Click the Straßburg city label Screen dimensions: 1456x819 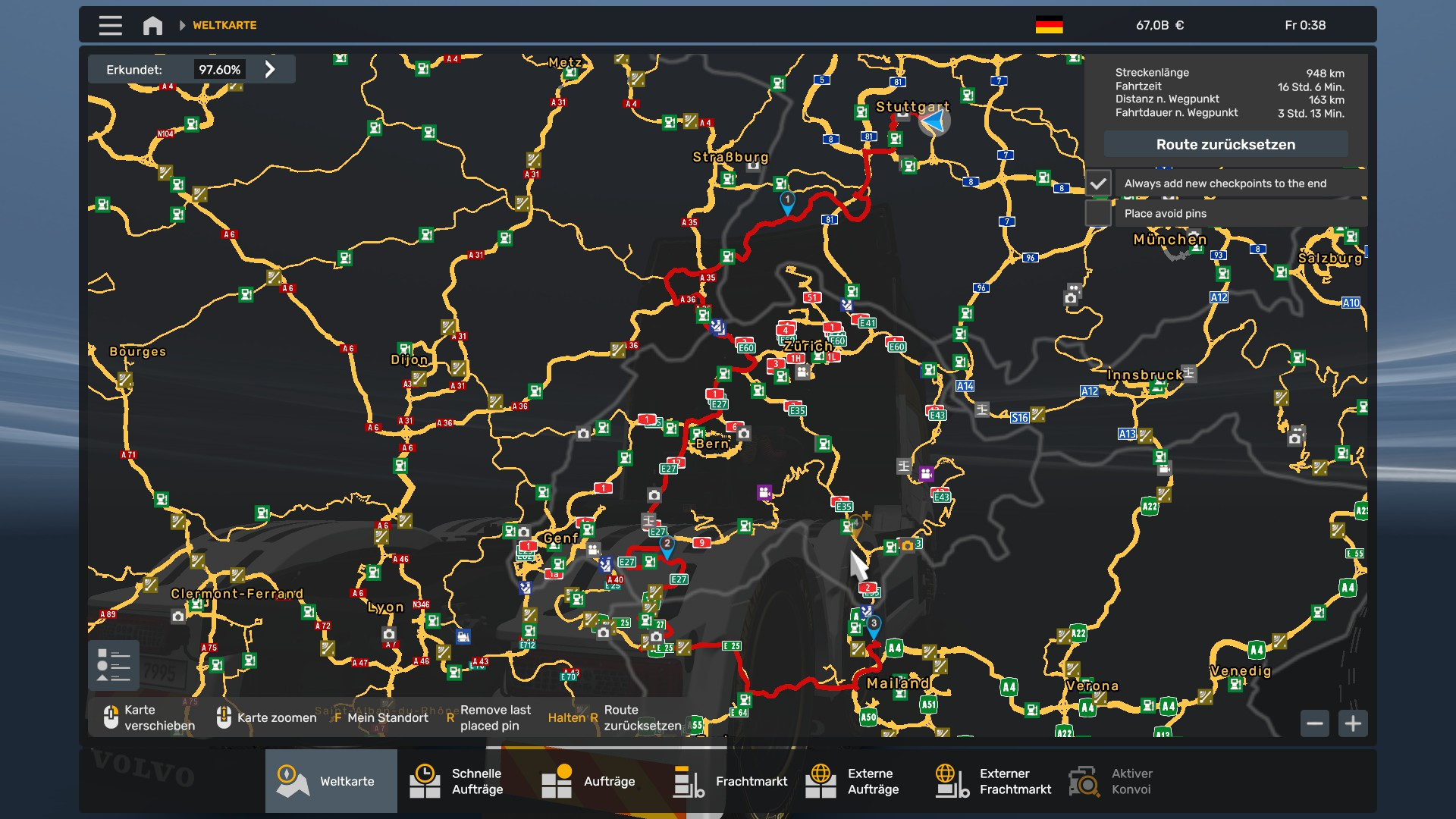730,157
